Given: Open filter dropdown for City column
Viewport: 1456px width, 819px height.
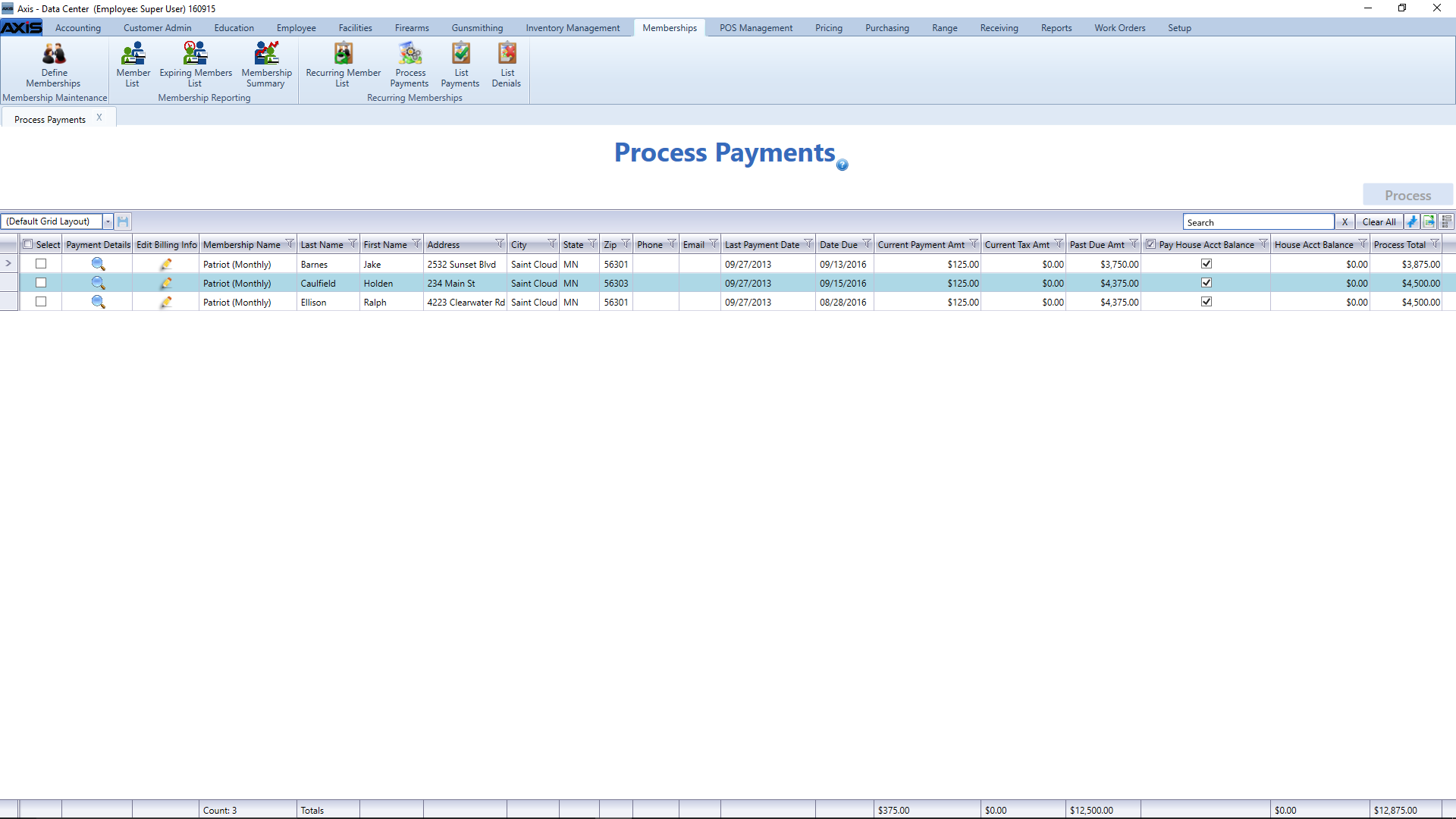Looking at the screenshot, I should point(552,244).
